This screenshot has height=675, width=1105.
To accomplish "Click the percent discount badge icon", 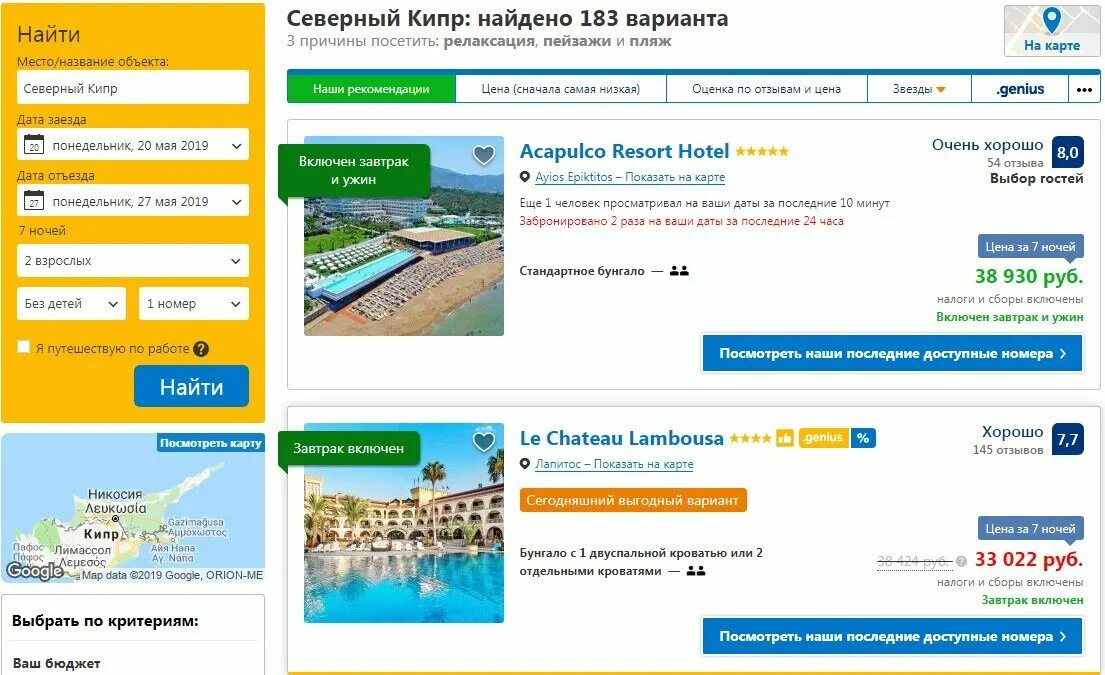I will (x=863, y=438).
